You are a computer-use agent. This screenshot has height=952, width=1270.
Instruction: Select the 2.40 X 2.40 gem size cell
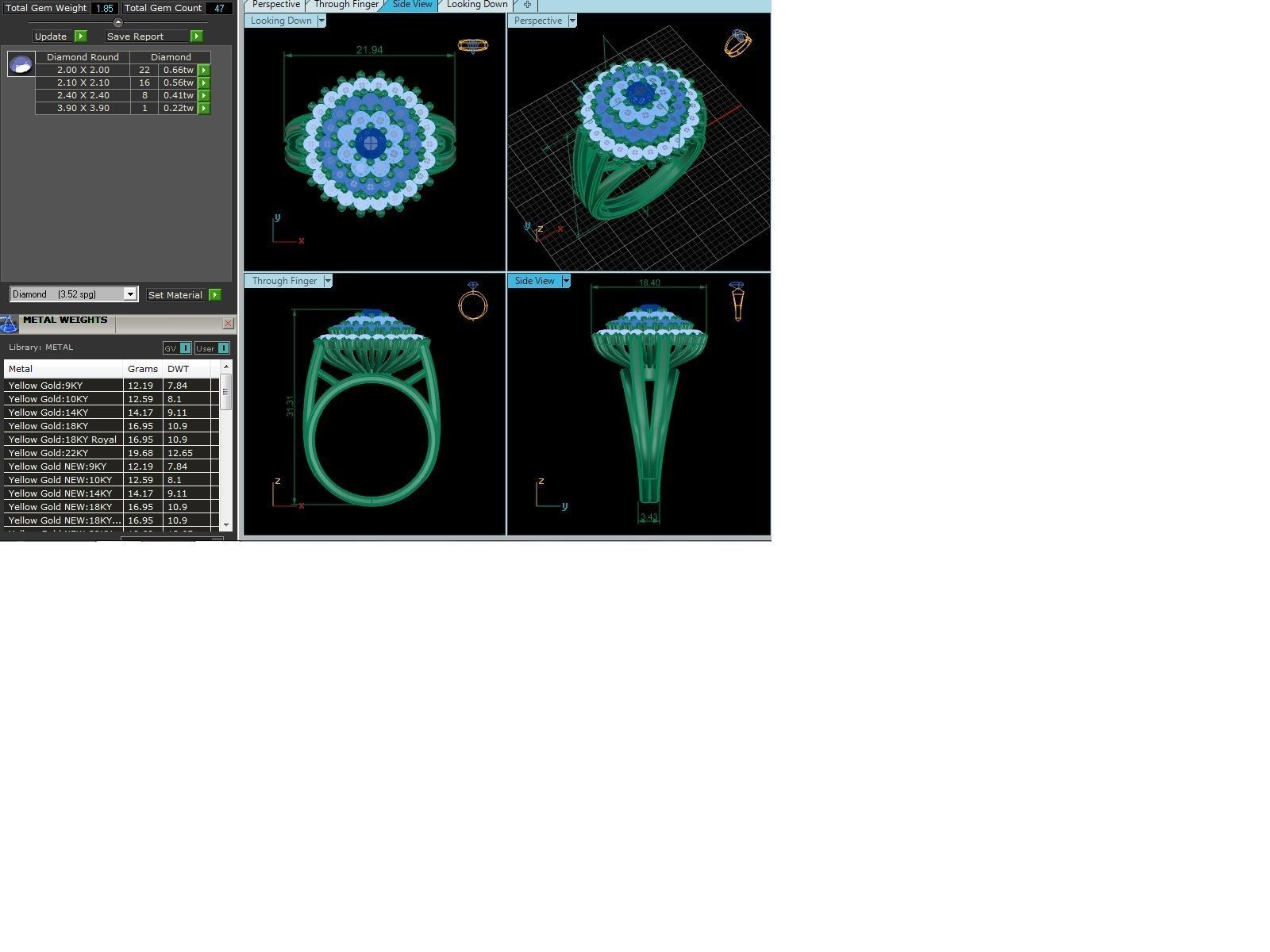[x=83, y=95]
